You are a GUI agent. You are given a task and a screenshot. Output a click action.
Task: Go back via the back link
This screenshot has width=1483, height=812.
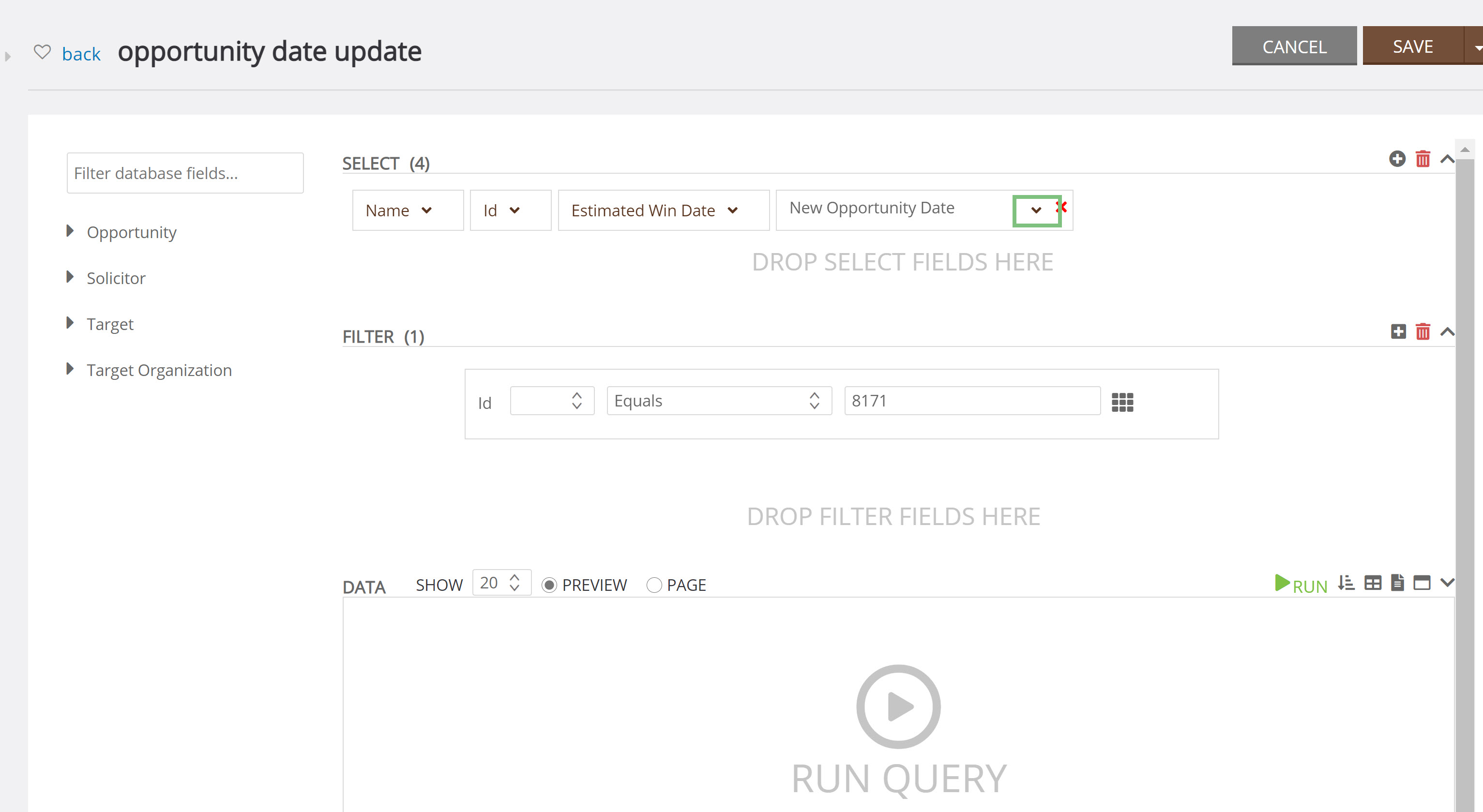[81, 54]
